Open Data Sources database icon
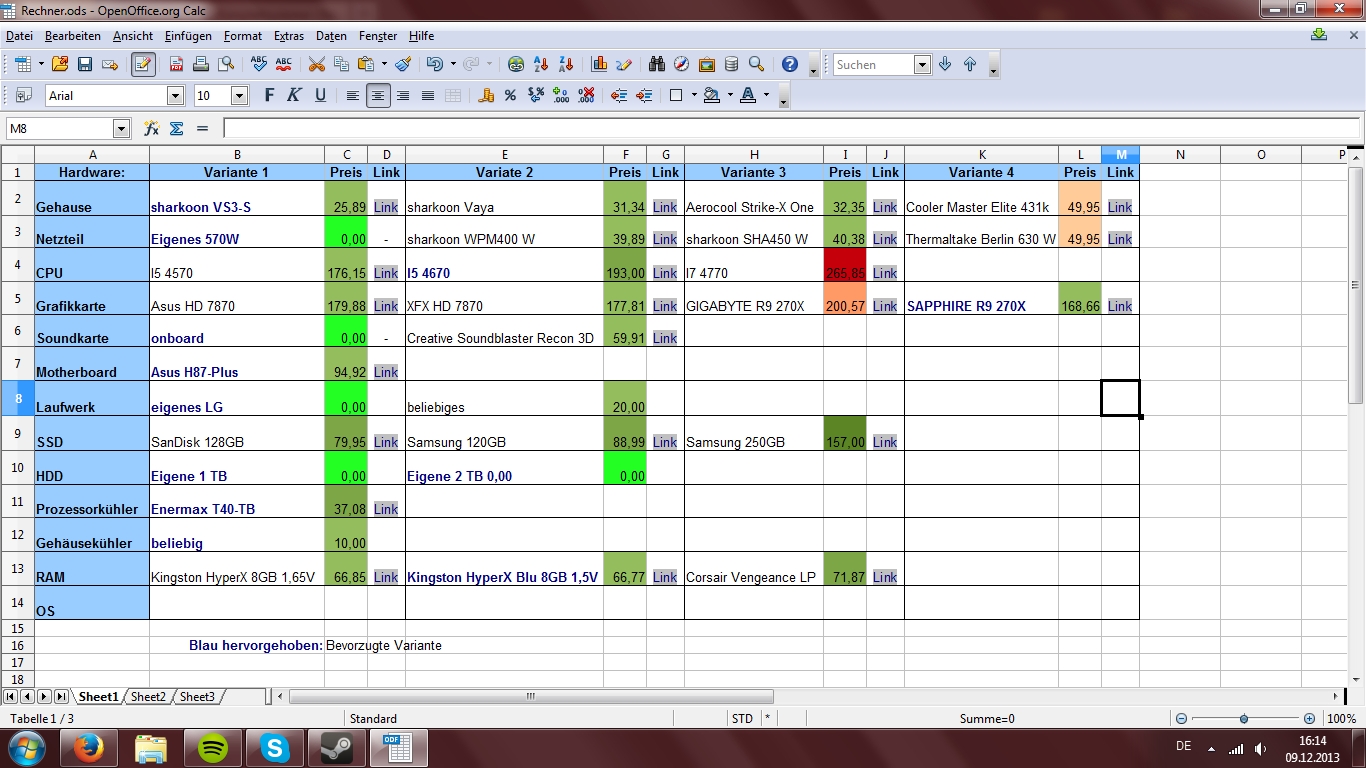The width and height of the screenshot is (1366, 768). coord(732,64)
